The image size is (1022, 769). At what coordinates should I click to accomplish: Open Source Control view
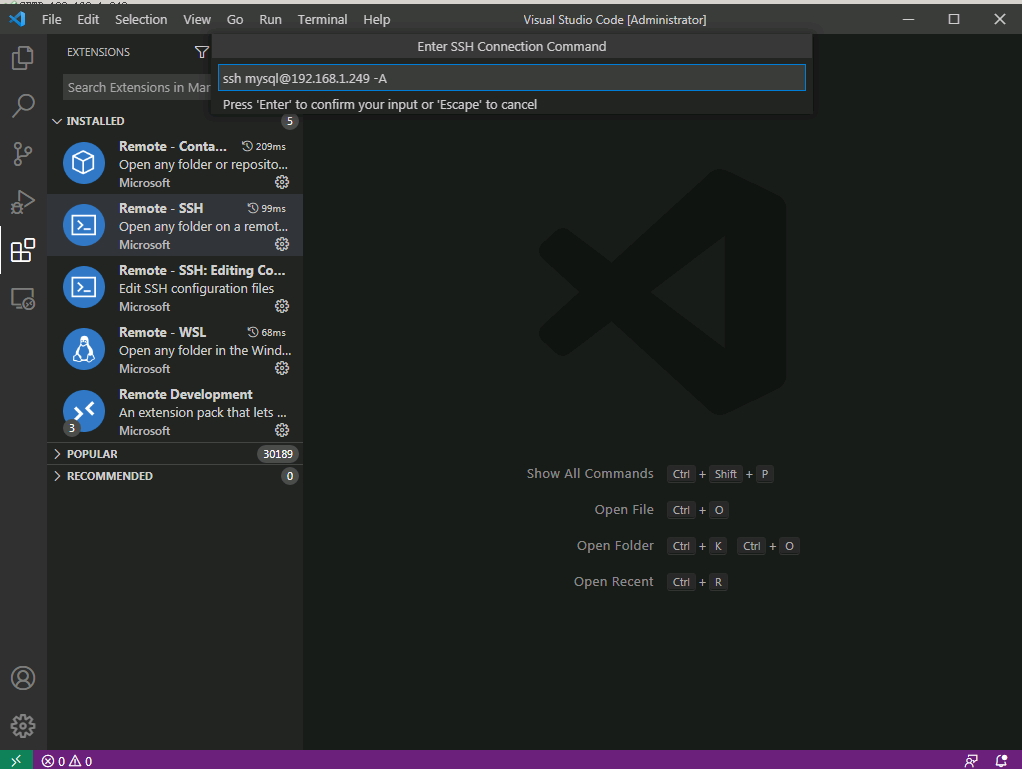pos(23,154)
